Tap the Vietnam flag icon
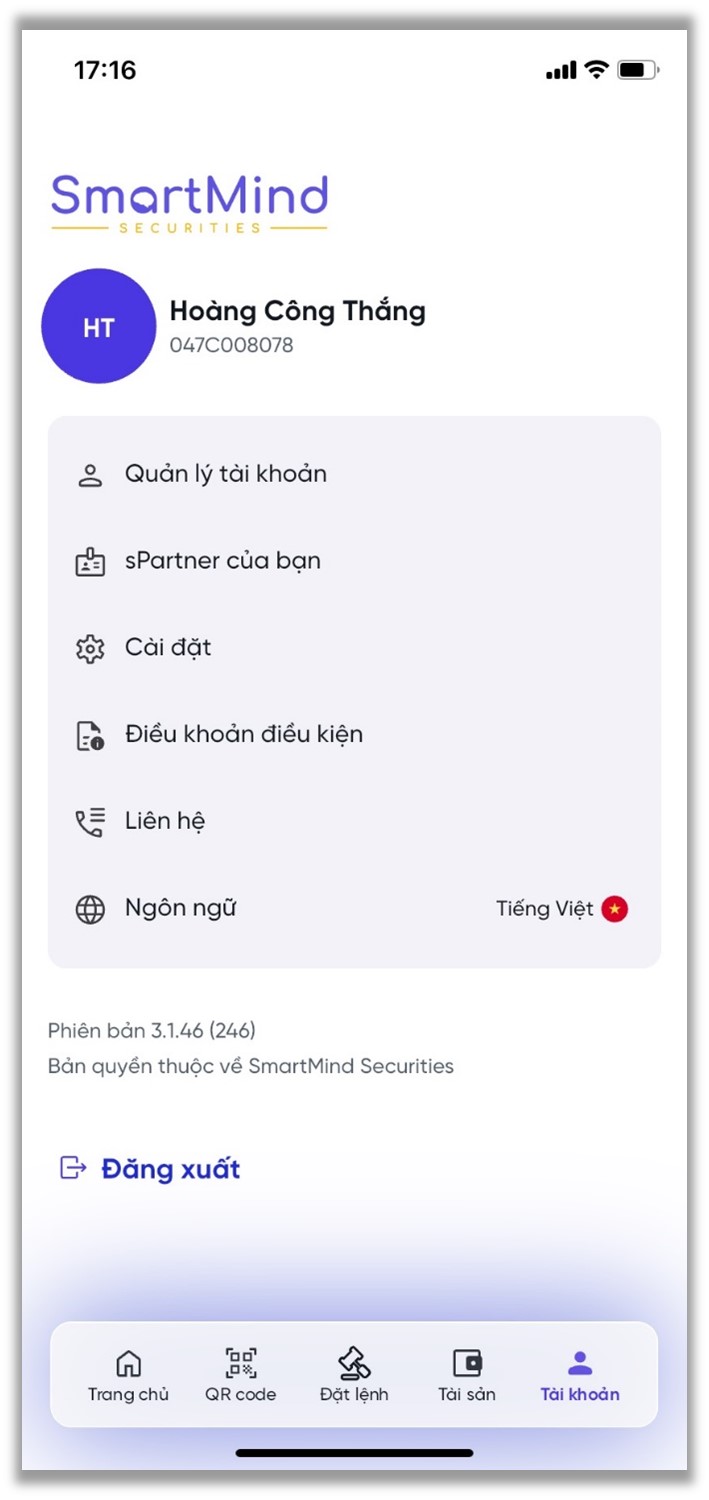 tap(615, 909)
